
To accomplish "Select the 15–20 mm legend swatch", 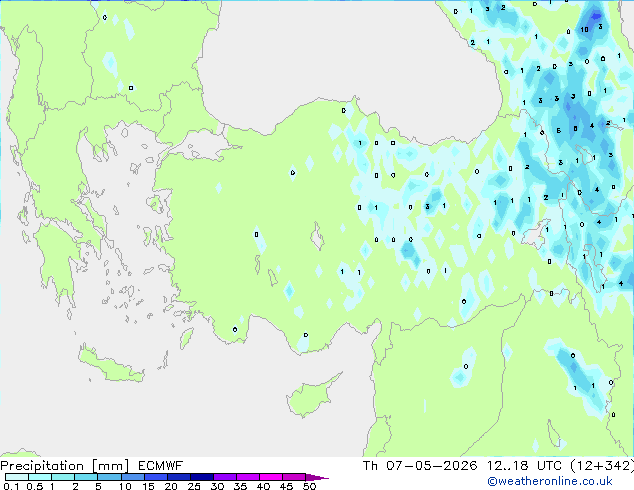I will point(155,477).
